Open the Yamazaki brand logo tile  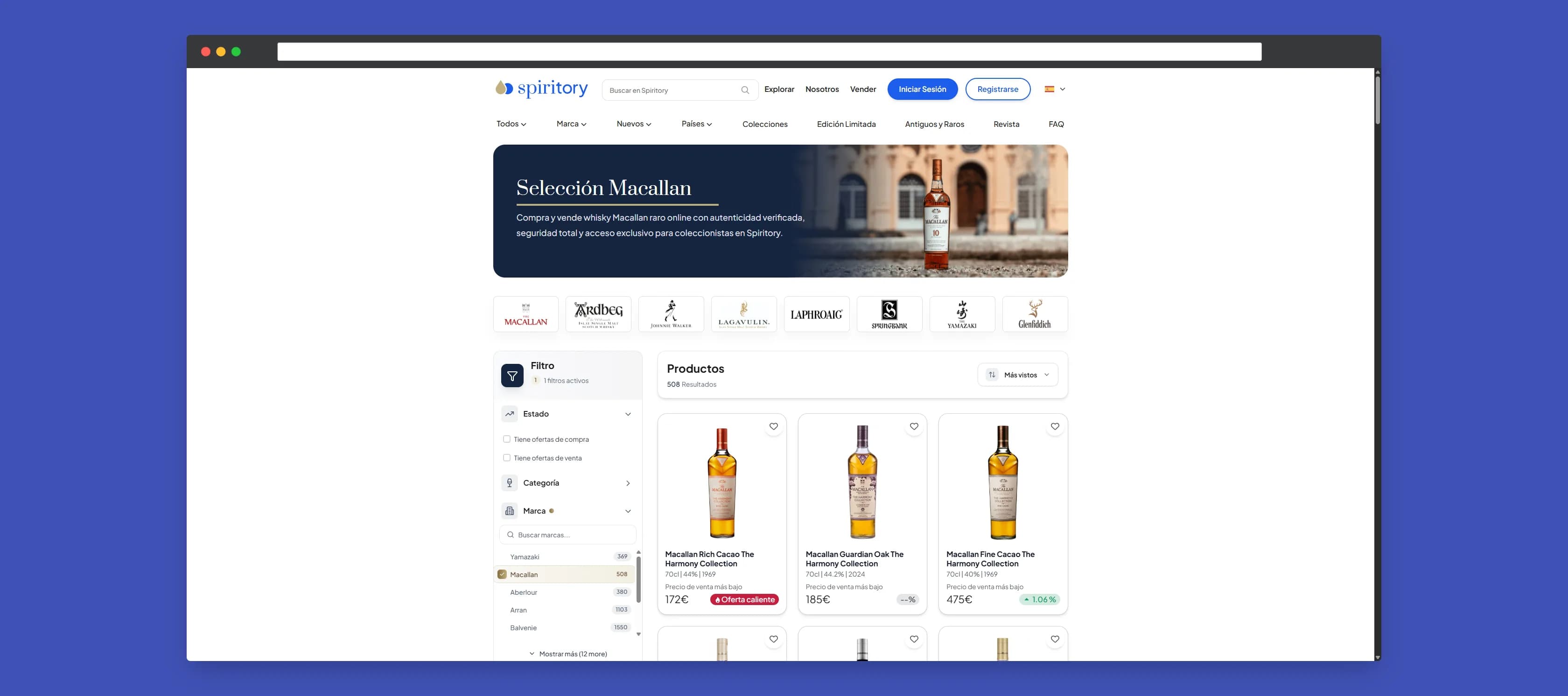962,314
